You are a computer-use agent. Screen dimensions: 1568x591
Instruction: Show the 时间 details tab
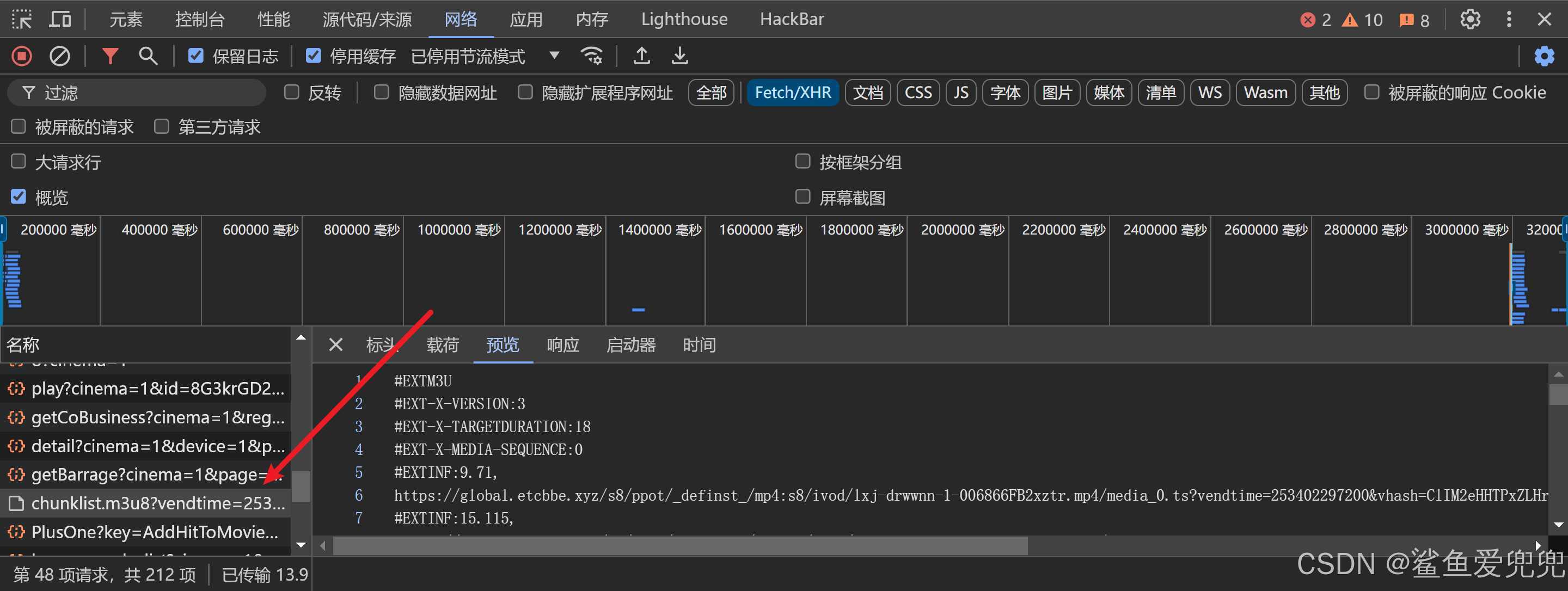[x=700, y=345]
